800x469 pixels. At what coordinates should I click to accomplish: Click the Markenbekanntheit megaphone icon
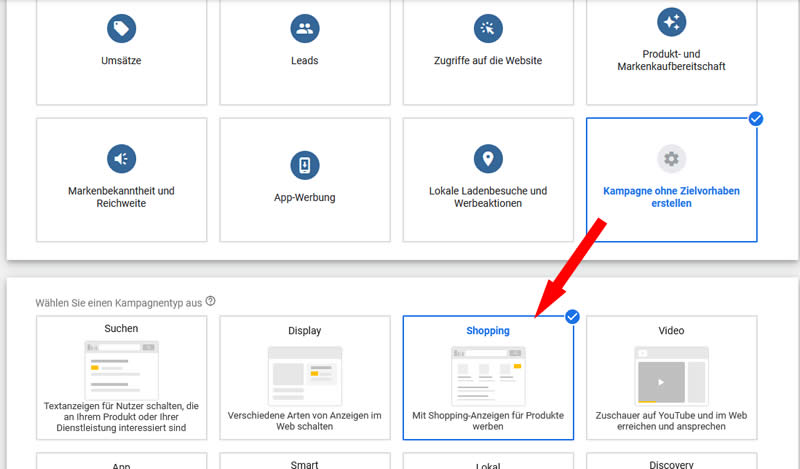coord(121,159)
